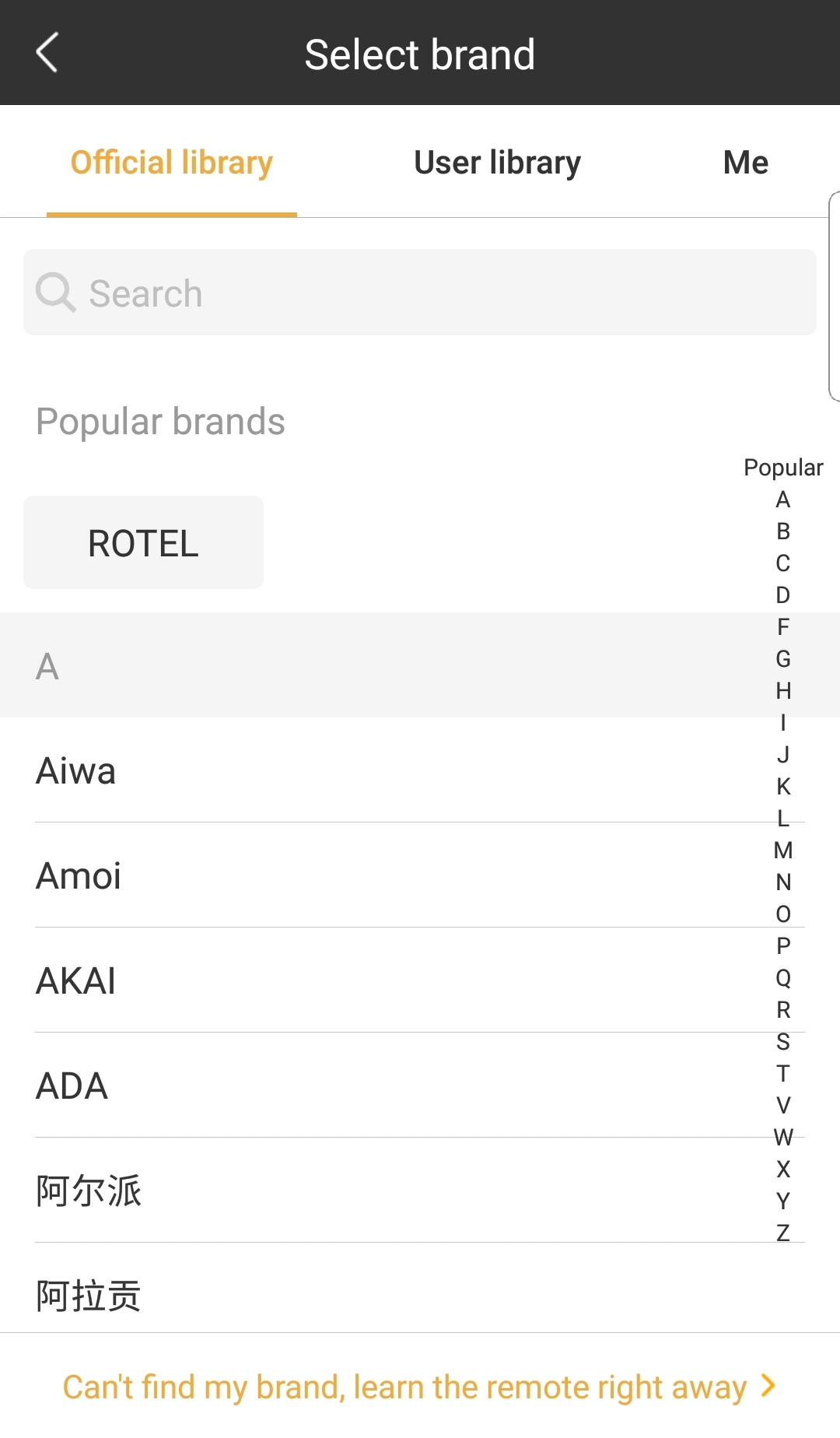Jump to letter Z in index
The image size is (840, 1438).
782,1233
